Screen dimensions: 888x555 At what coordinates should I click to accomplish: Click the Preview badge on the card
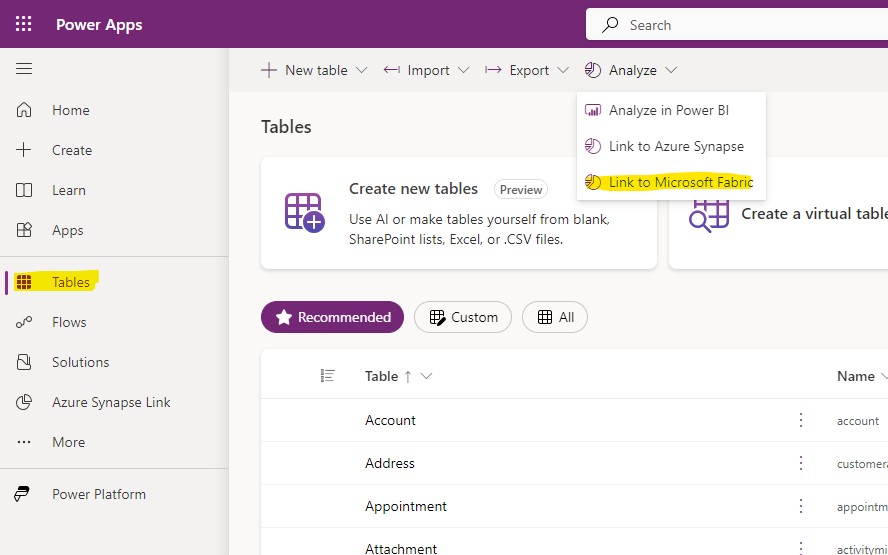tap(520, 190)
